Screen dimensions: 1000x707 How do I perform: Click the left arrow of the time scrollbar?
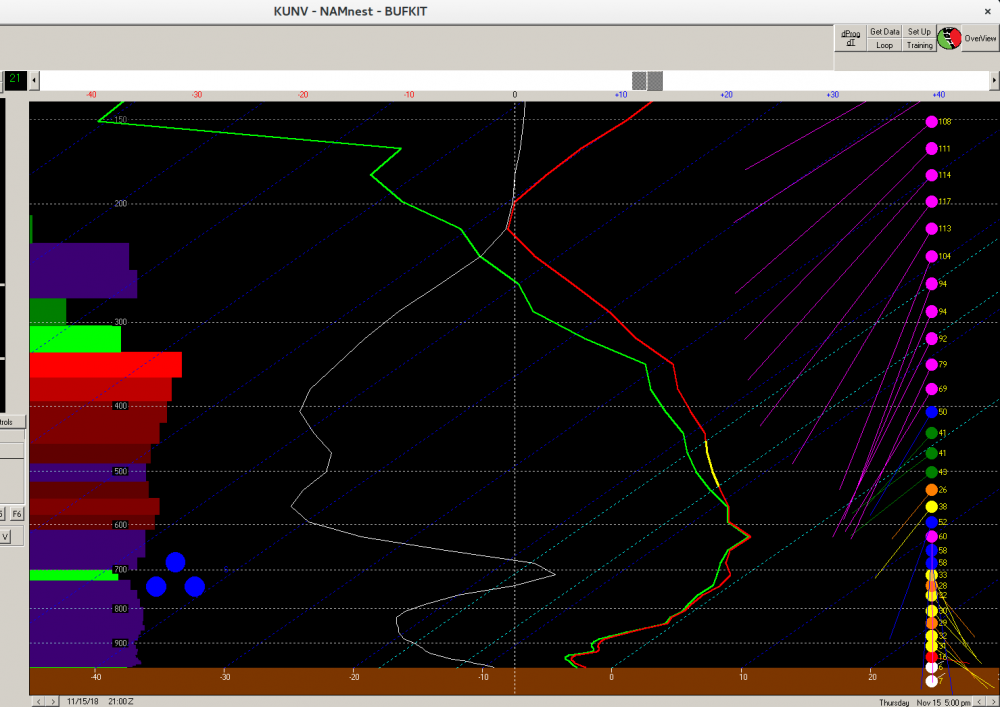click(34, 81)
